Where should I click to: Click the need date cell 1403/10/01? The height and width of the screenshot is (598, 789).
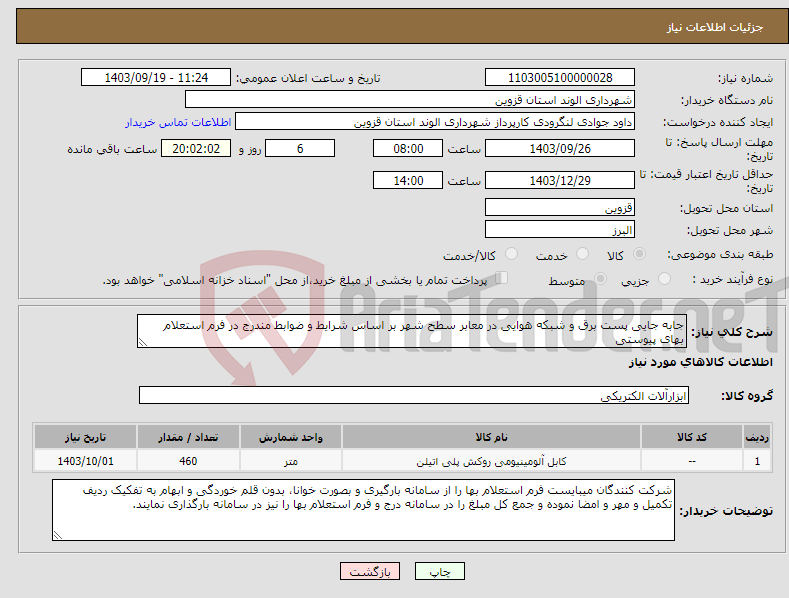coord(85,461)
